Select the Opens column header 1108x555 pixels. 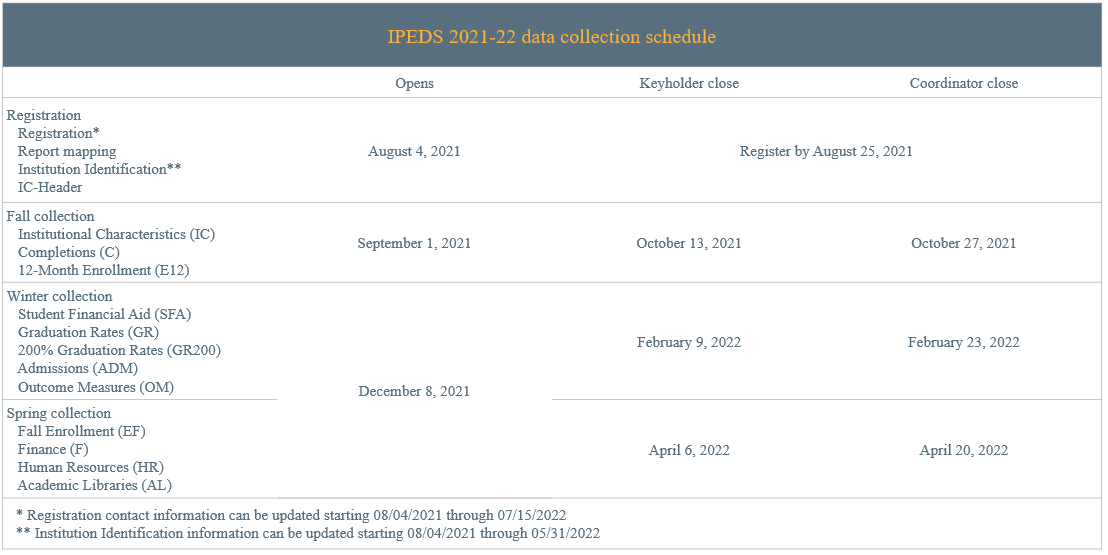(415, 83)
